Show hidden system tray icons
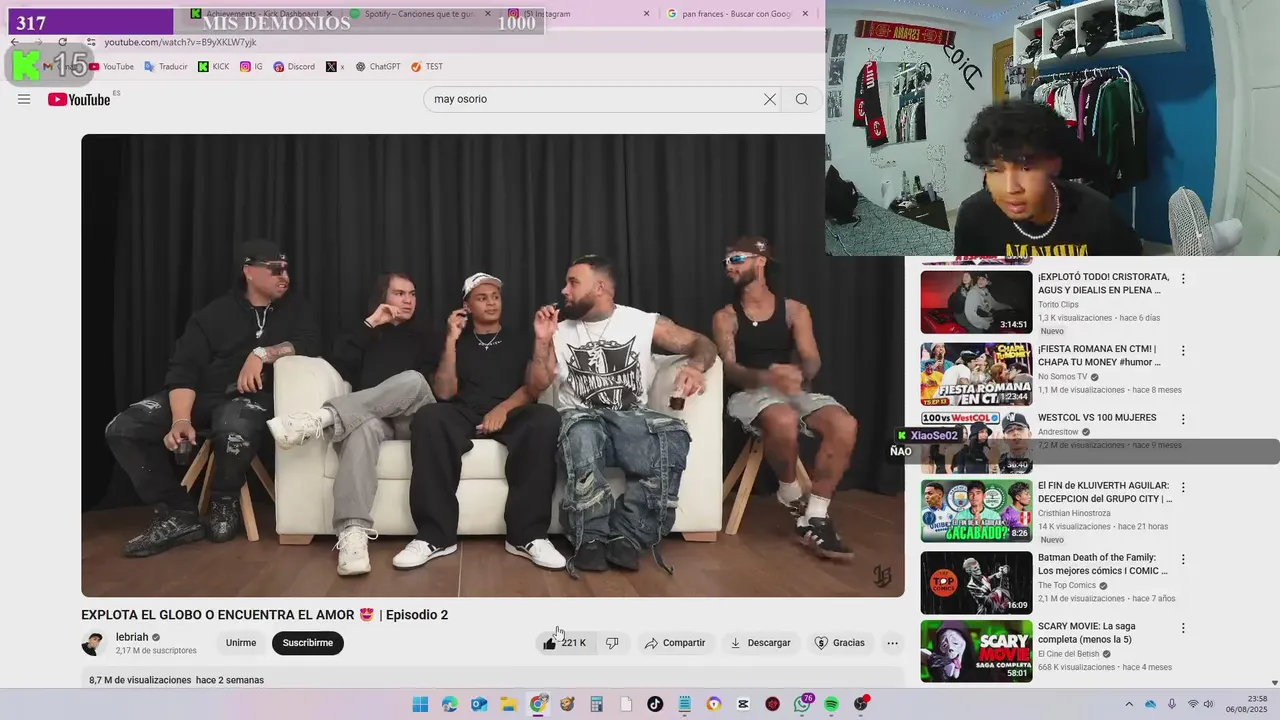 (1129, 704)
